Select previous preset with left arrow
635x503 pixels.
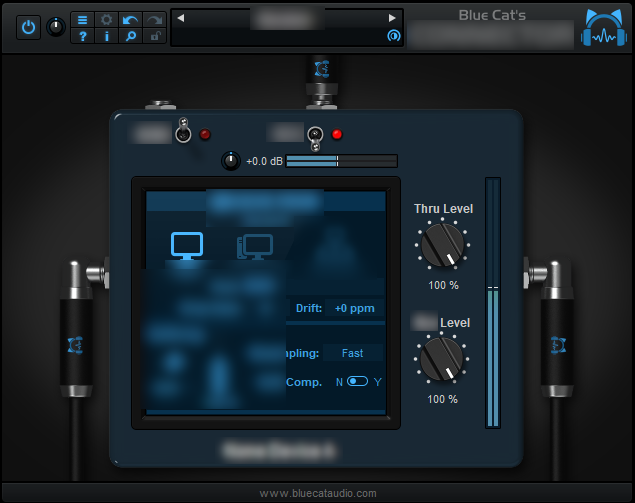click(x=181, y=18)
